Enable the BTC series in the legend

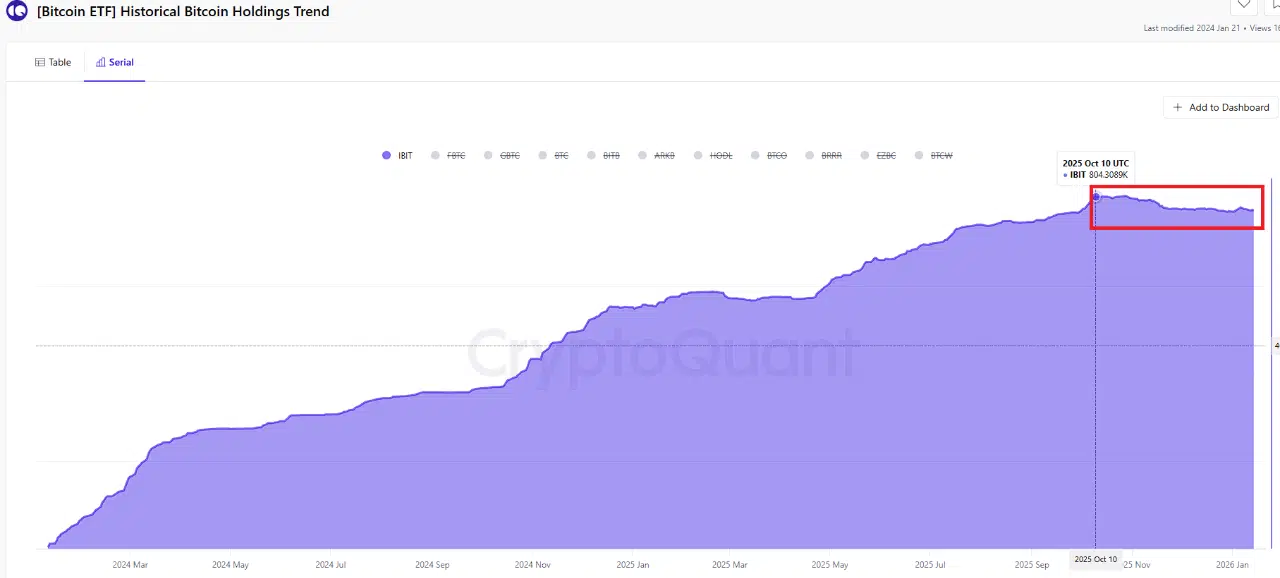(x=555, y=155)
